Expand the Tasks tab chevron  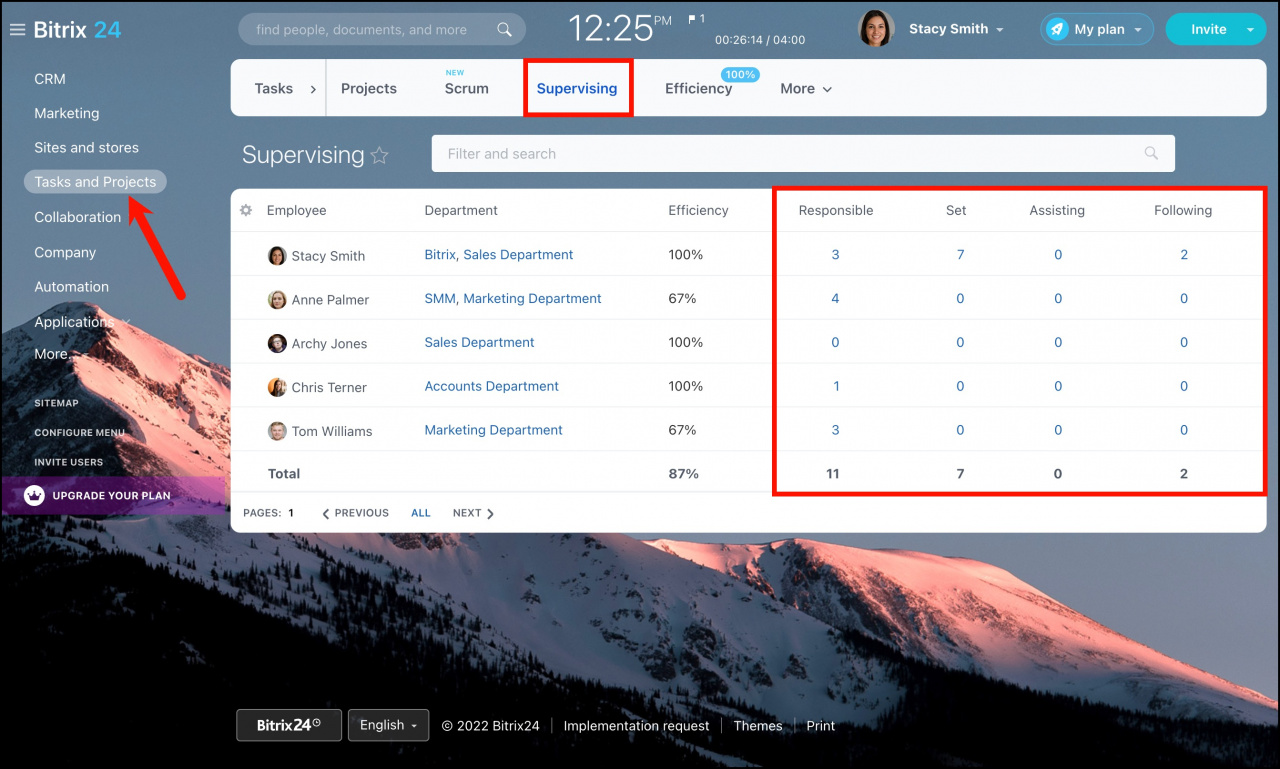(x=313, y=89)
